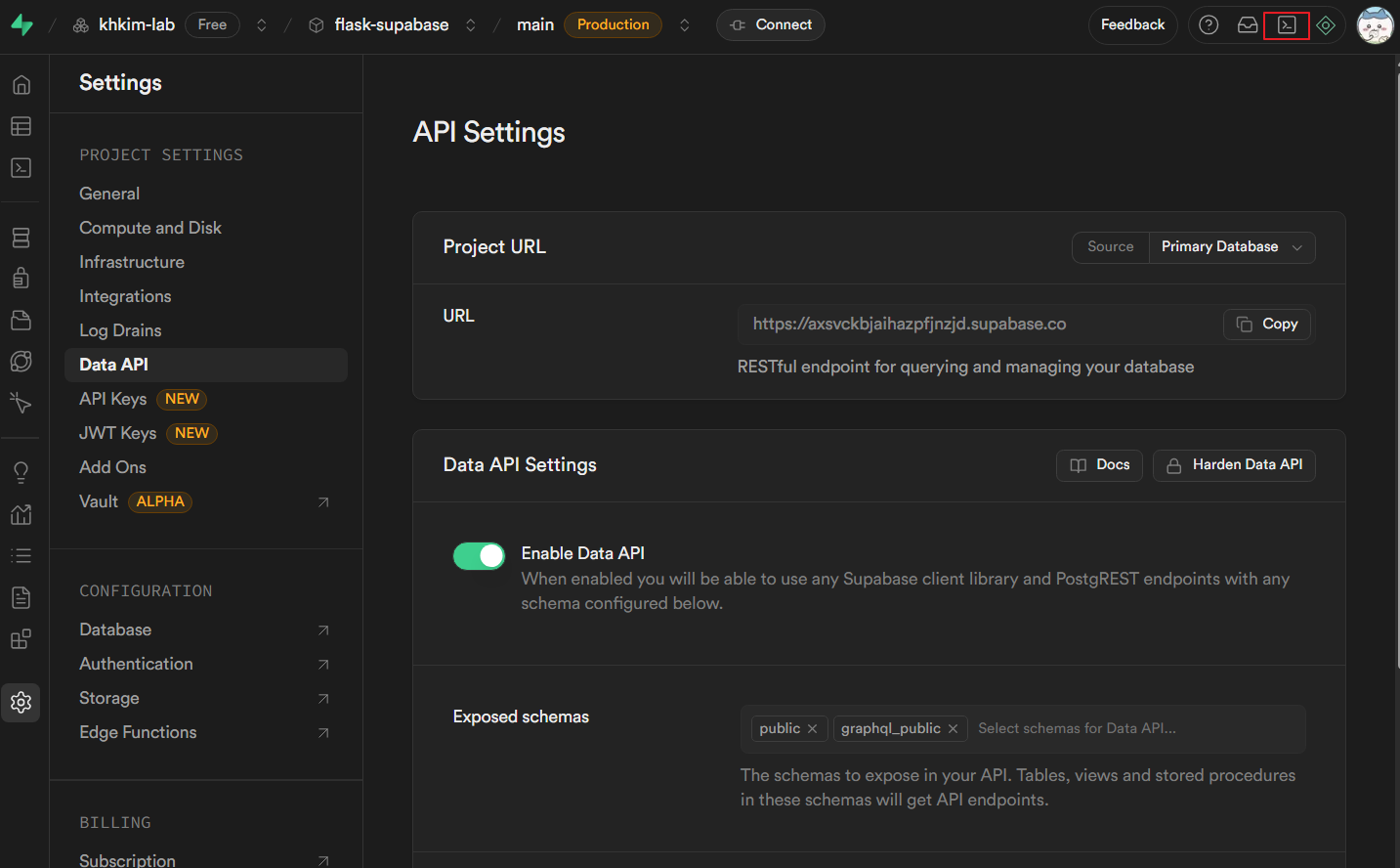
Task: Click the Free plan badge
Action: [212, 25]
